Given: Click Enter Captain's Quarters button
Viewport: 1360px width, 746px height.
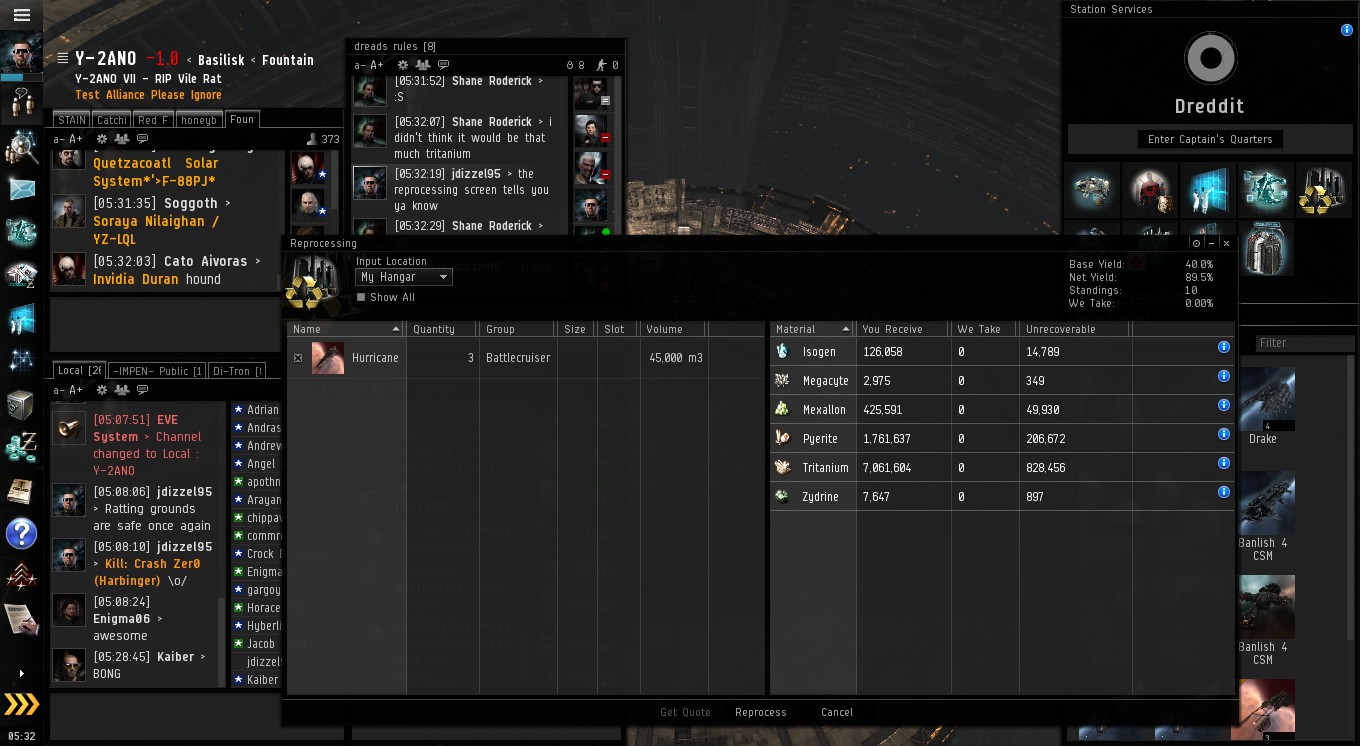Looking at the screenshot, I should (1210, 139).
